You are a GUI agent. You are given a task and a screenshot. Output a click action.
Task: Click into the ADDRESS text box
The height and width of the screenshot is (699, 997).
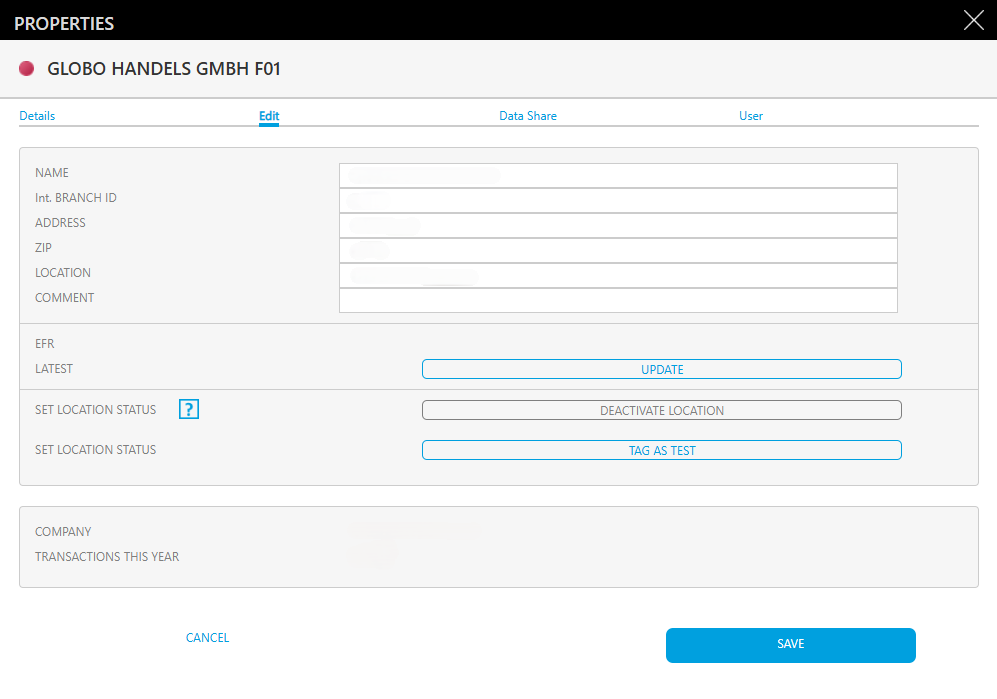point(618,226)
